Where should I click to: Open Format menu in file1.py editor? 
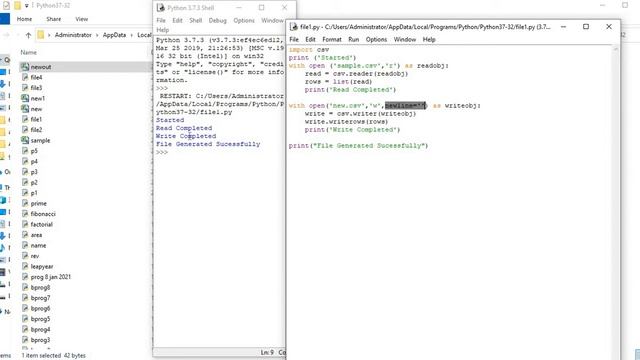click(332, 40)
